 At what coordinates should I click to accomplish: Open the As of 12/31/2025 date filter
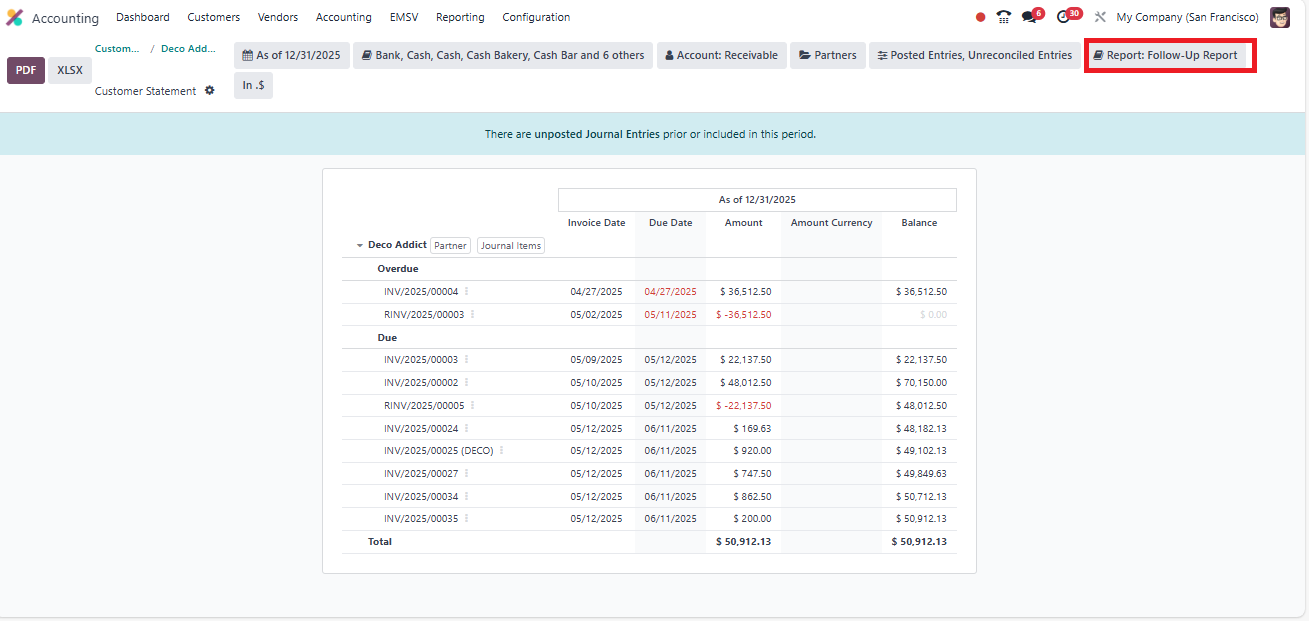click(292, 55)
